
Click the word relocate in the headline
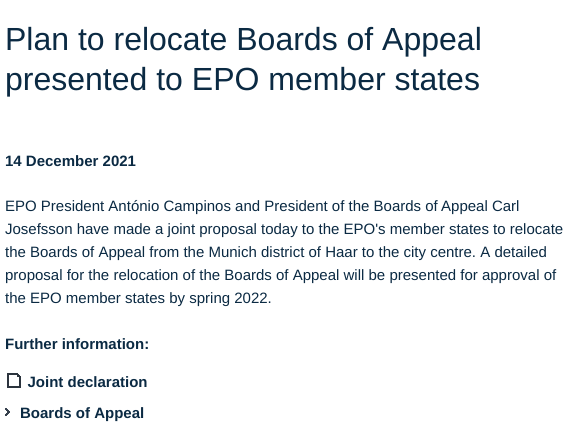tap(170, 39)
